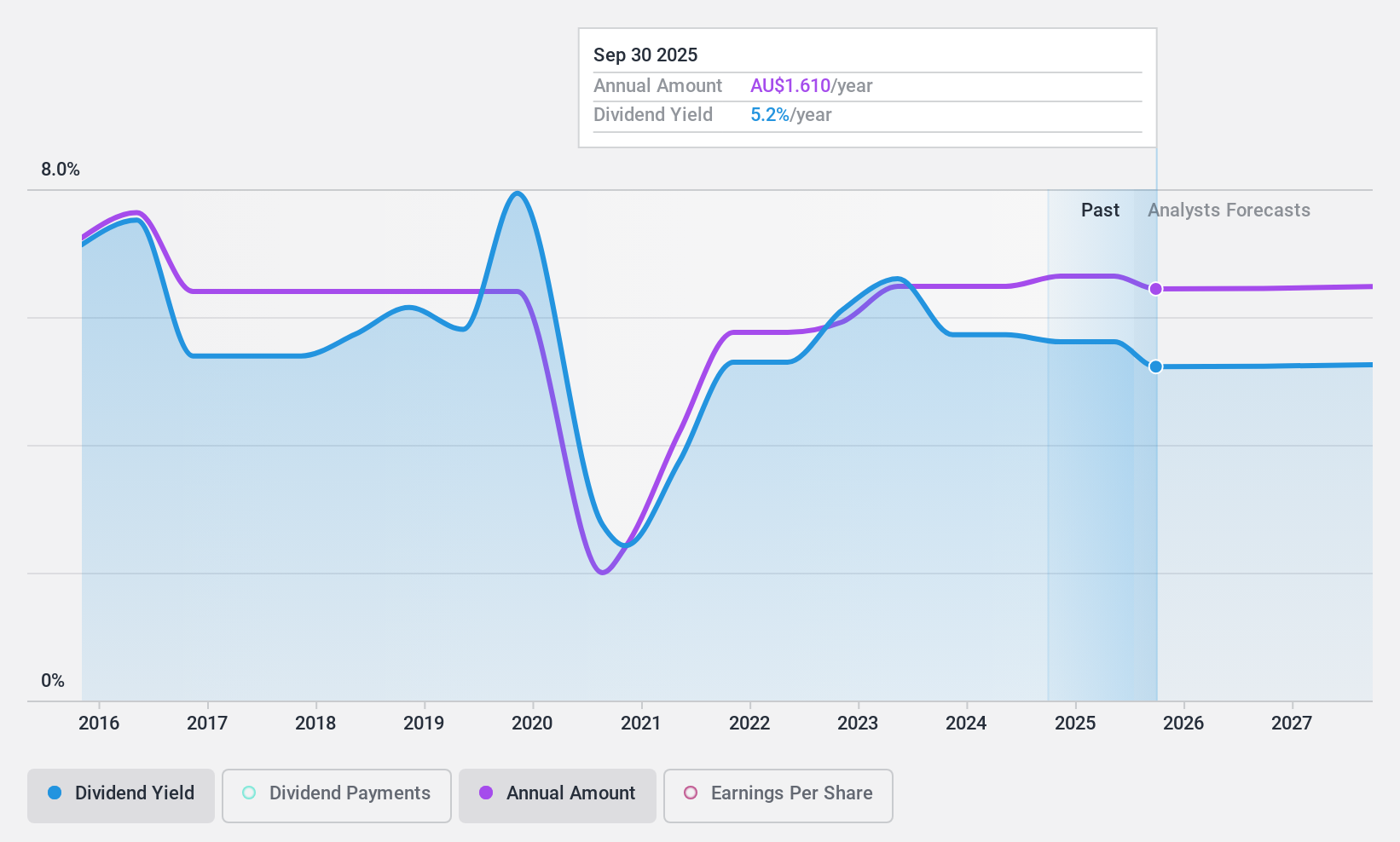
Task: Toggle the Annual Amount series
Action: [558, 796]
